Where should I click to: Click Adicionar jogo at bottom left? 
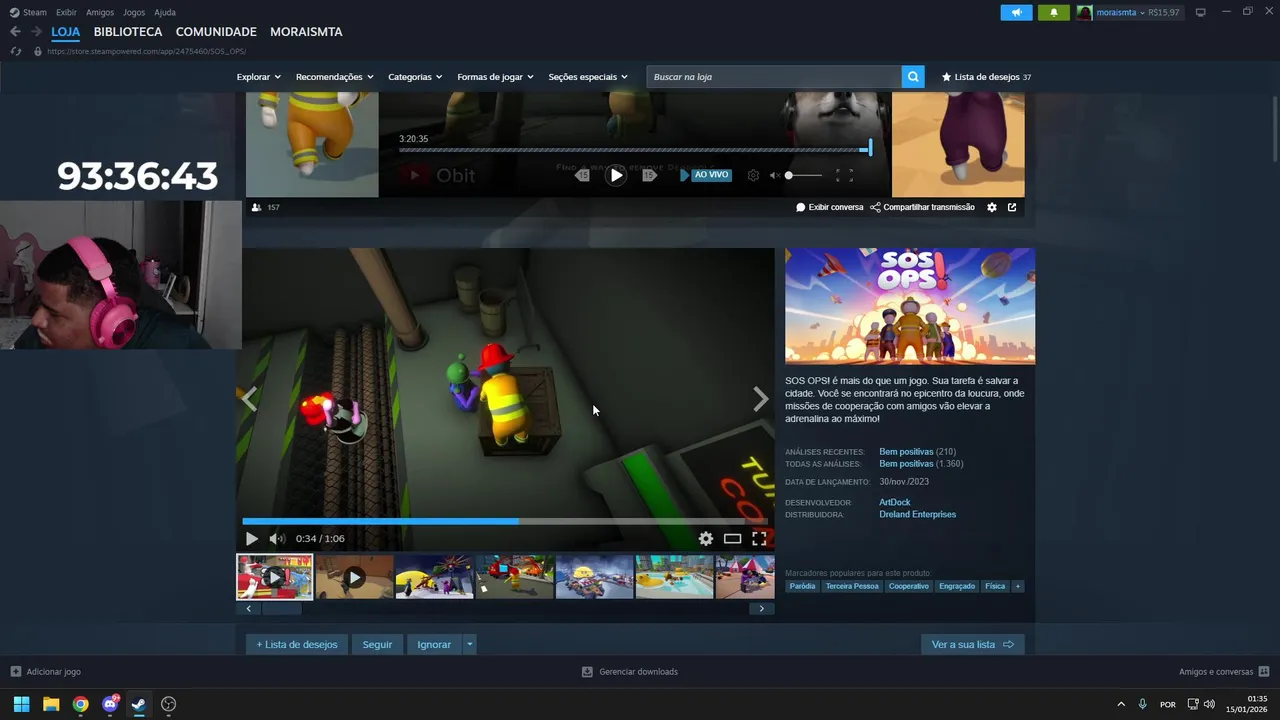coord(46,672)
